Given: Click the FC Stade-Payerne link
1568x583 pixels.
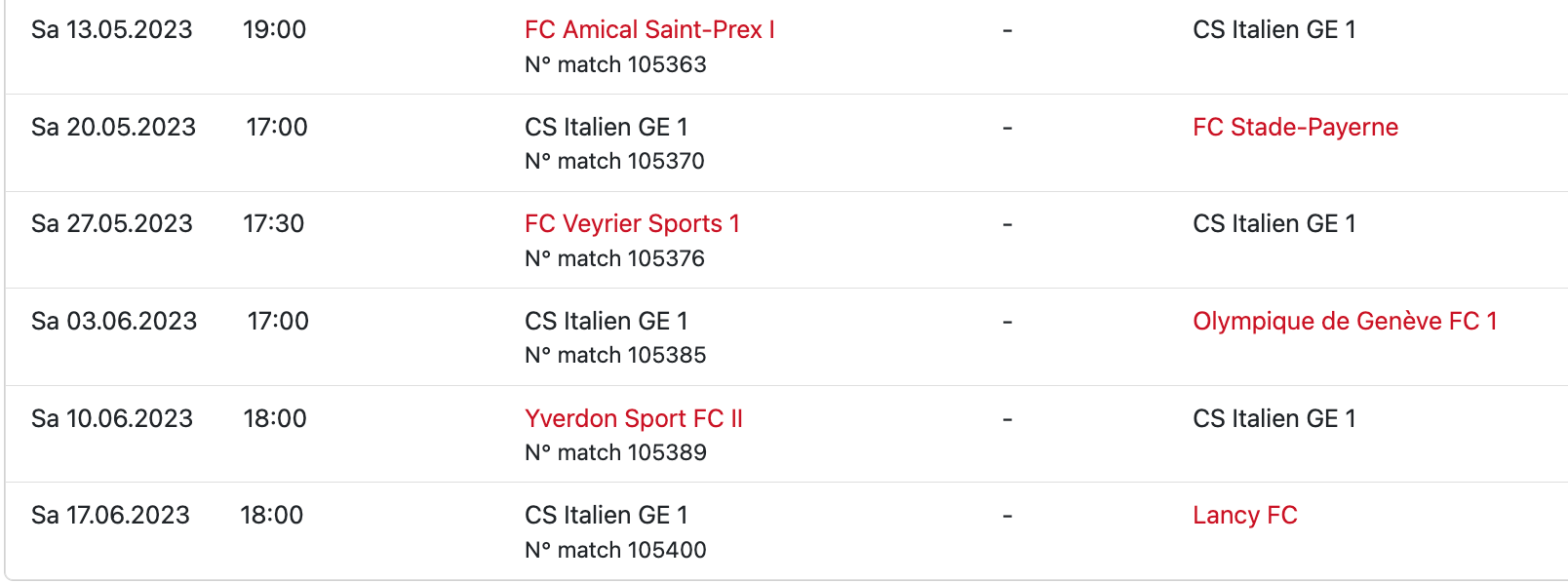Looking at the screenshot, I should pos(1295,128).
